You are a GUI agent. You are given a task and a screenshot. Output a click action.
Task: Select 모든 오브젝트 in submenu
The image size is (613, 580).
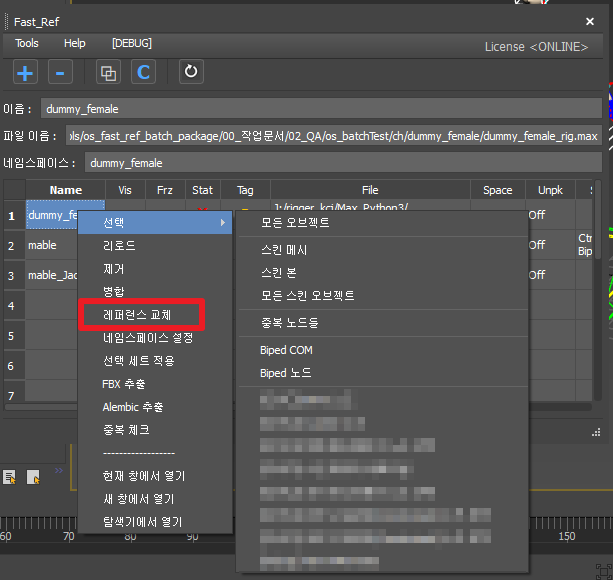[x=382, y=222]
